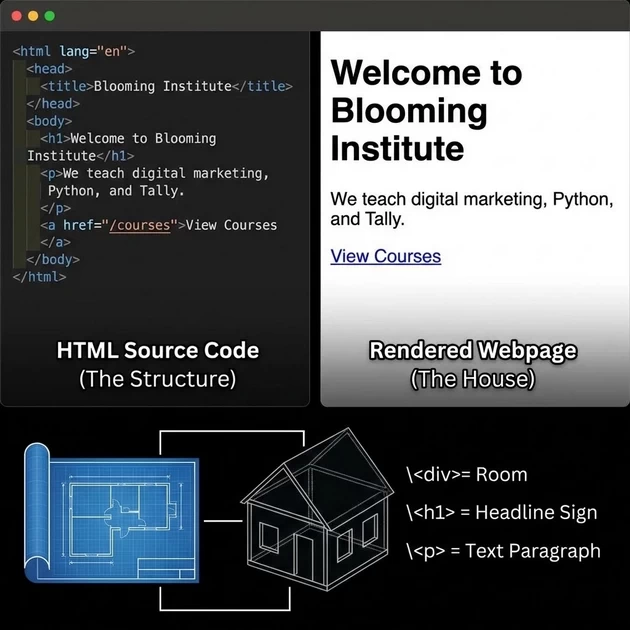Click the closing </body> tag

pos(53,260)
